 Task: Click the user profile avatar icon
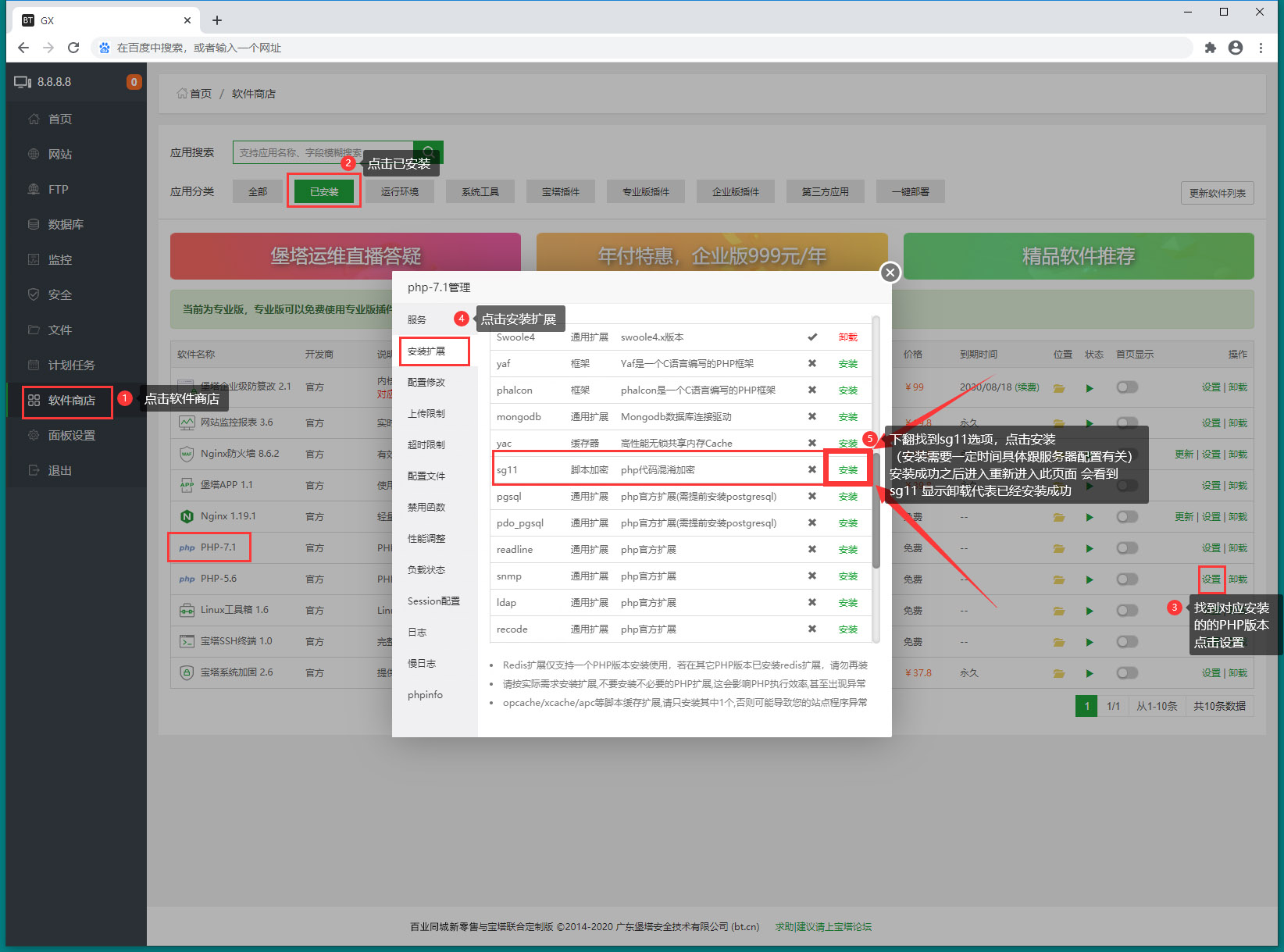pyautogui.click(x=1236, y=48)
